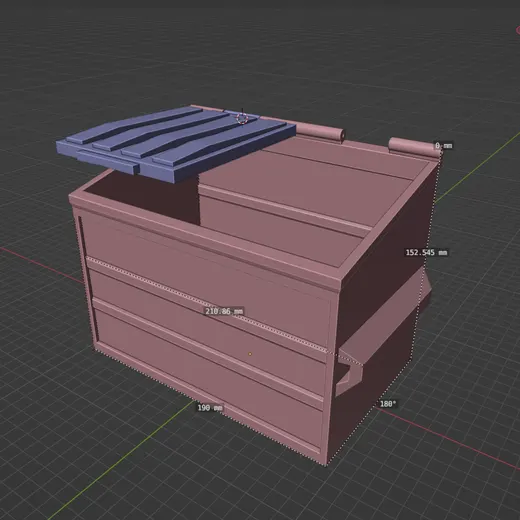
Task: Select the left hinge cylinder on dumpster
Action: coord(320,131)
